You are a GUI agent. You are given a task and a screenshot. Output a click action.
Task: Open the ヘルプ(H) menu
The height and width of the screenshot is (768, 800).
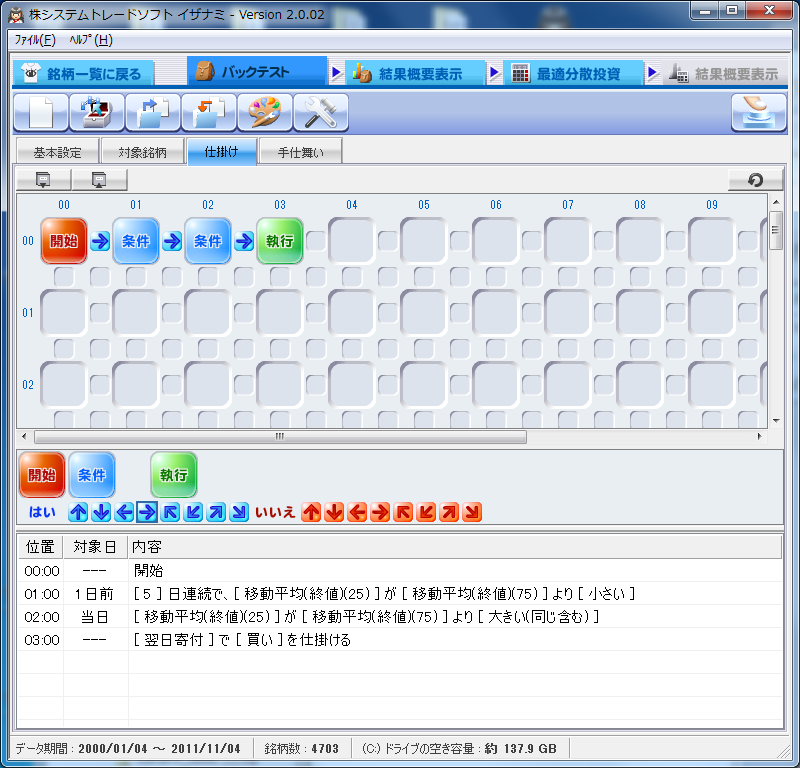click(x=91, y=40)
